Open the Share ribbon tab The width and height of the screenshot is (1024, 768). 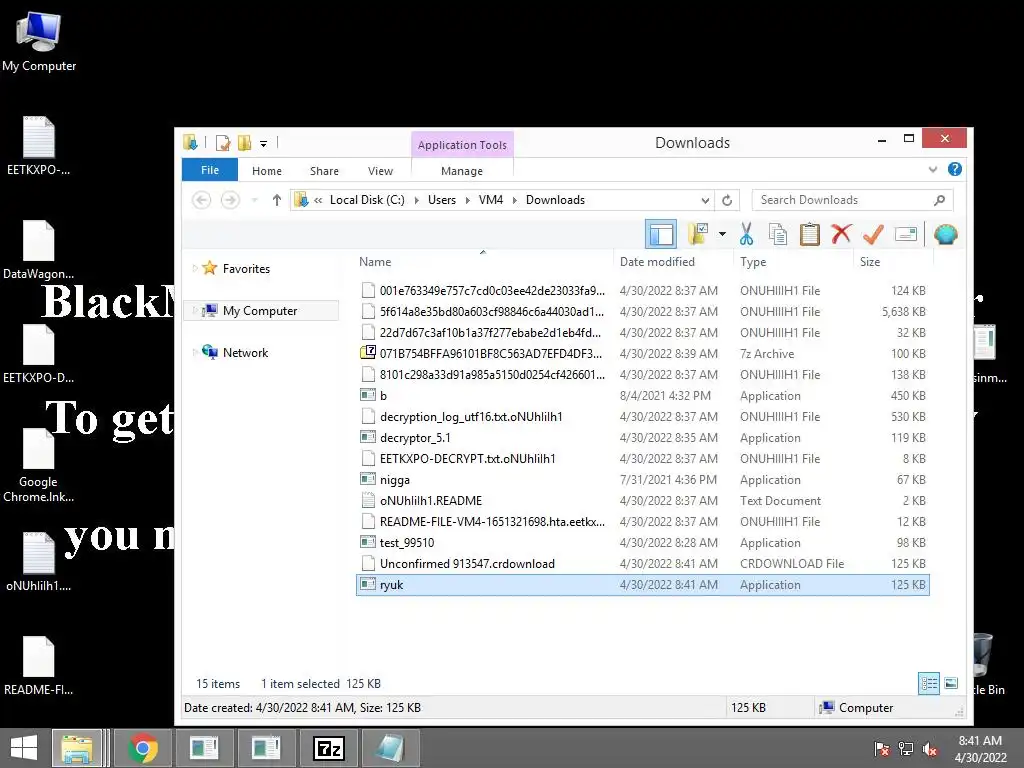(x=324, y=170)
